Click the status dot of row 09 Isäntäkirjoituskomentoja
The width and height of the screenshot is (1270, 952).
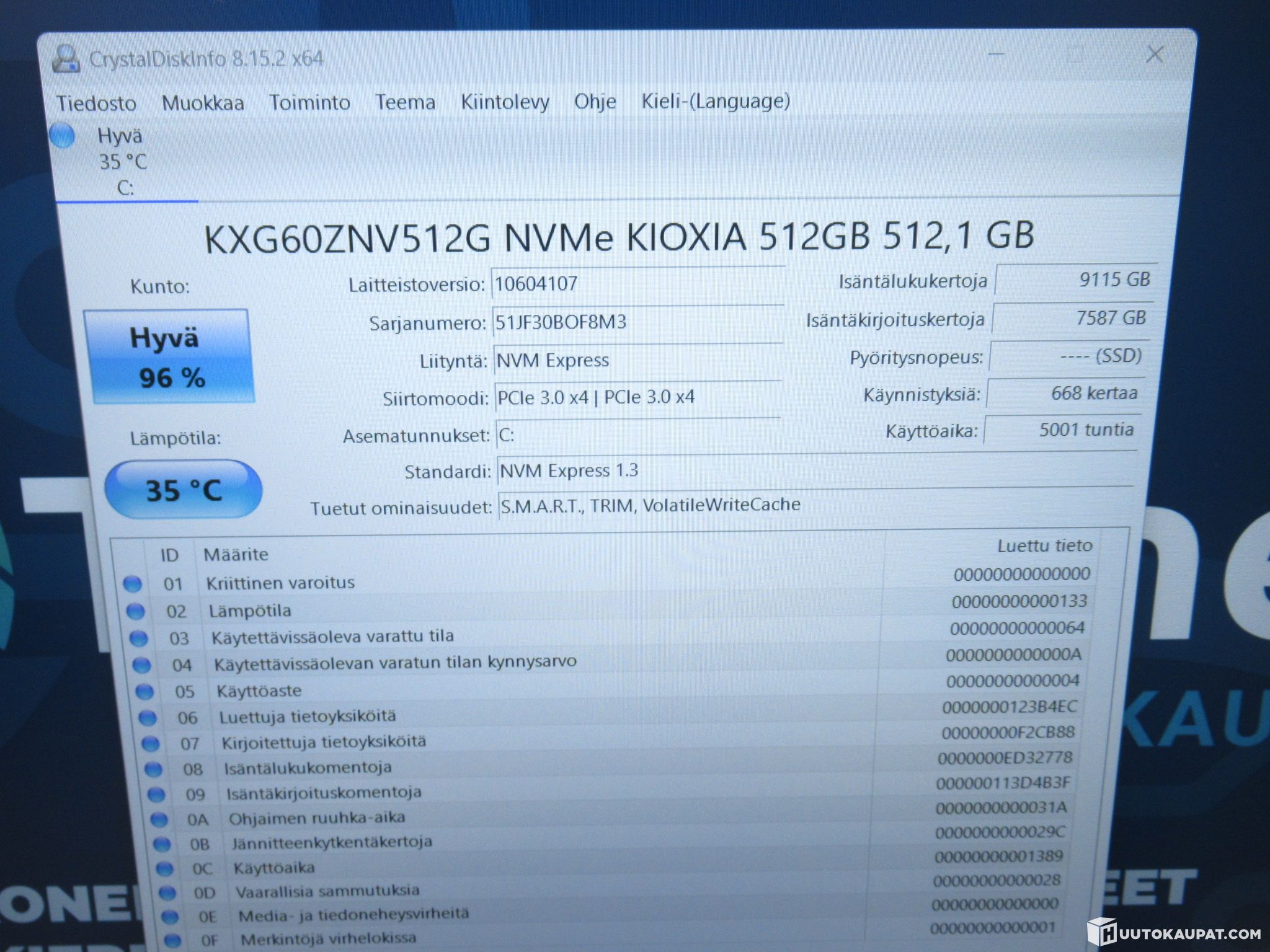click(156, 795)
